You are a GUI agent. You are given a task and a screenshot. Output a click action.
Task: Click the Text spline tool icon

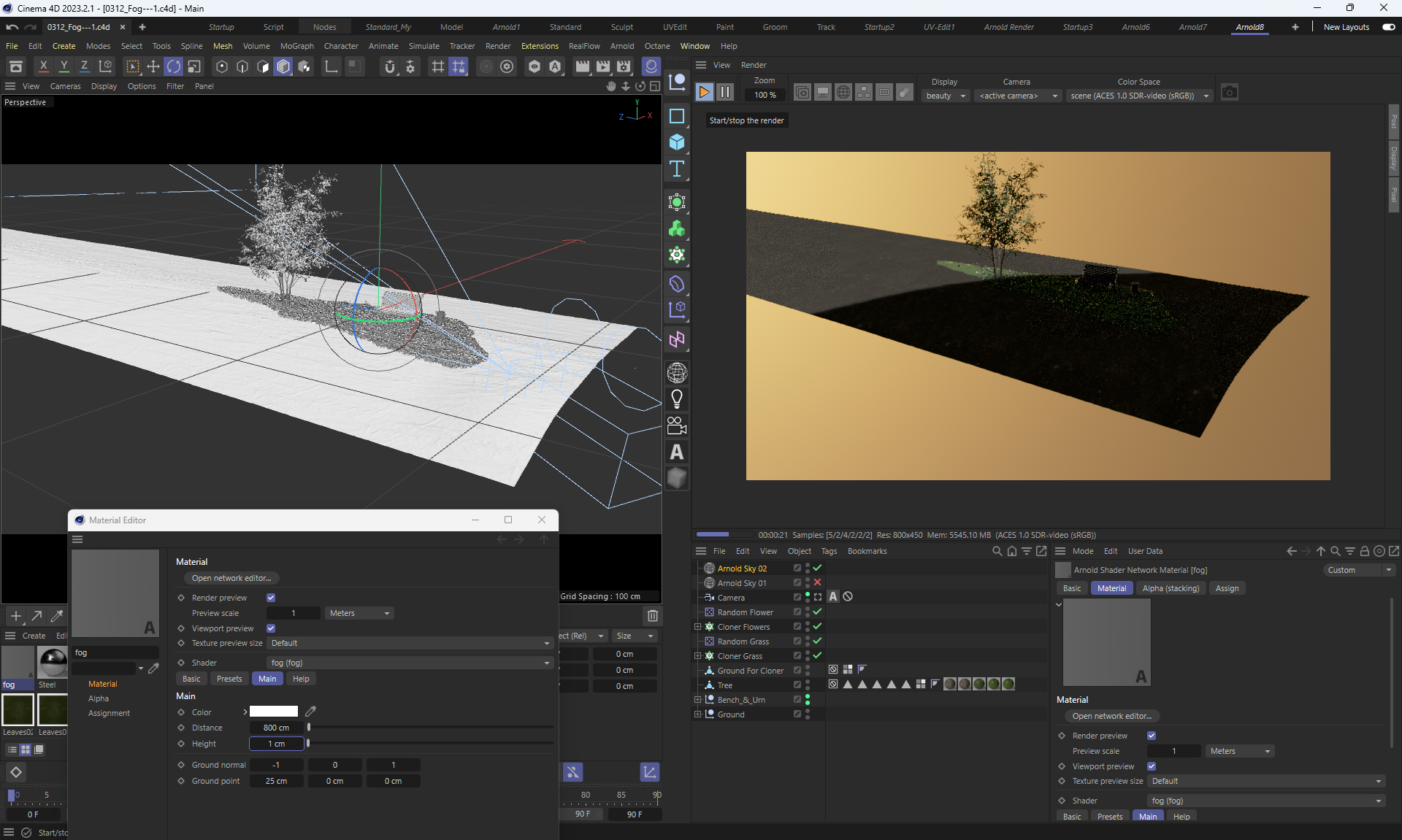point(677,169)
